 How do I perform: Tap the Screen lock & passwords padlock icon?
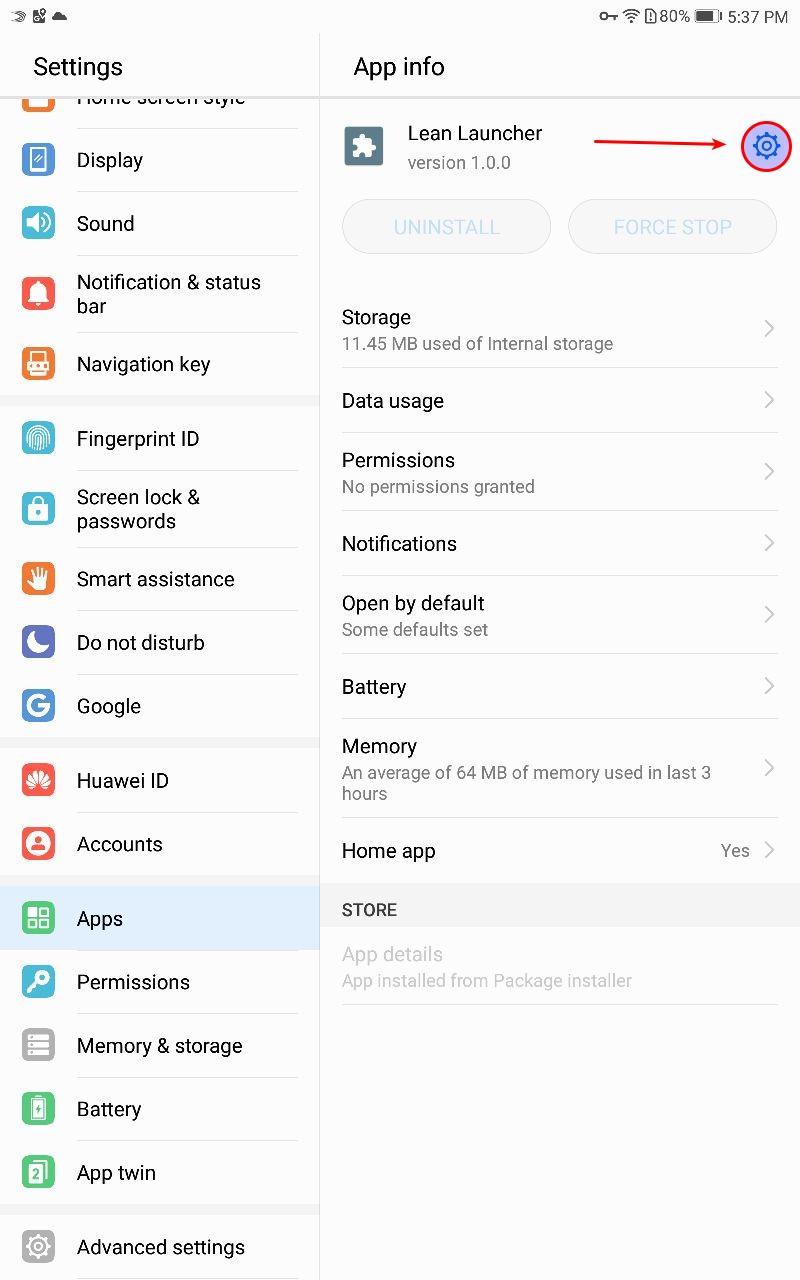[x=38, y=509]
